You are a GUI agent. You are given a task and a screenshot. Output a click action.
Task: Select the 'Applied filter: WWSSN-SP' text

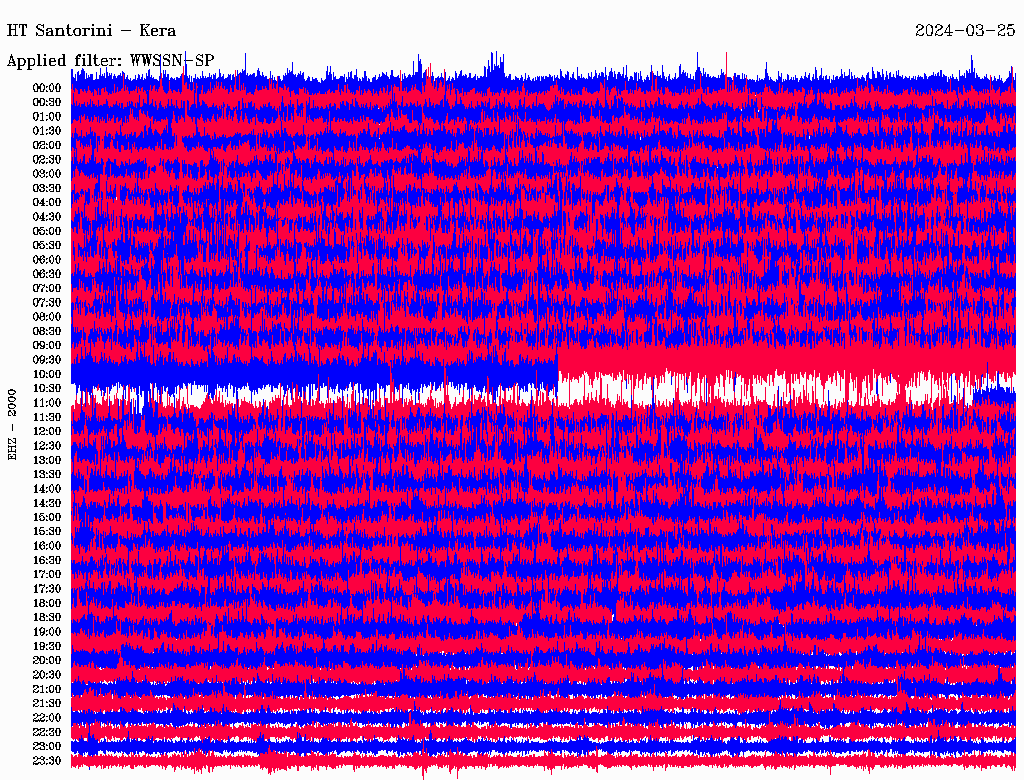tap(110, 61)
